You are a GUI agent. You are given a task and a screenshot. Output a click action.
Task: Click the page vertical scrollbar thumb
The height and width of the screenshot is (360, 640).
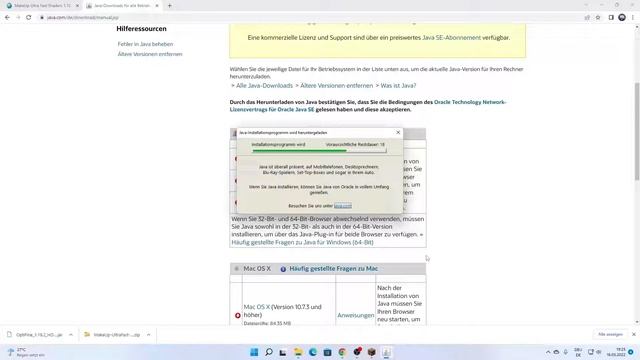[637, 131]
